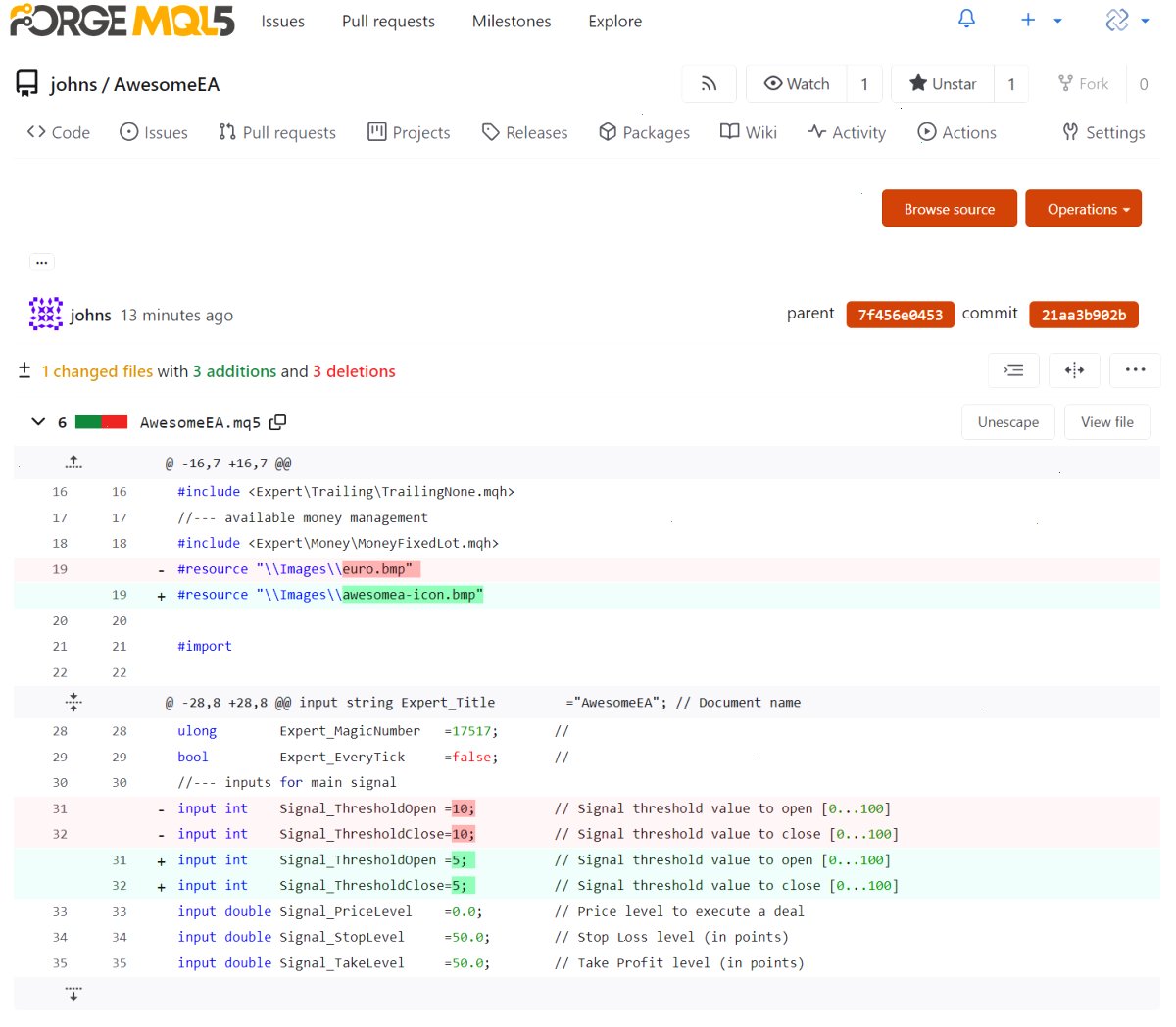Open the create new plus dropdown
The height and width of the screenshot is (1027, 1176).
coord(1041,20)
